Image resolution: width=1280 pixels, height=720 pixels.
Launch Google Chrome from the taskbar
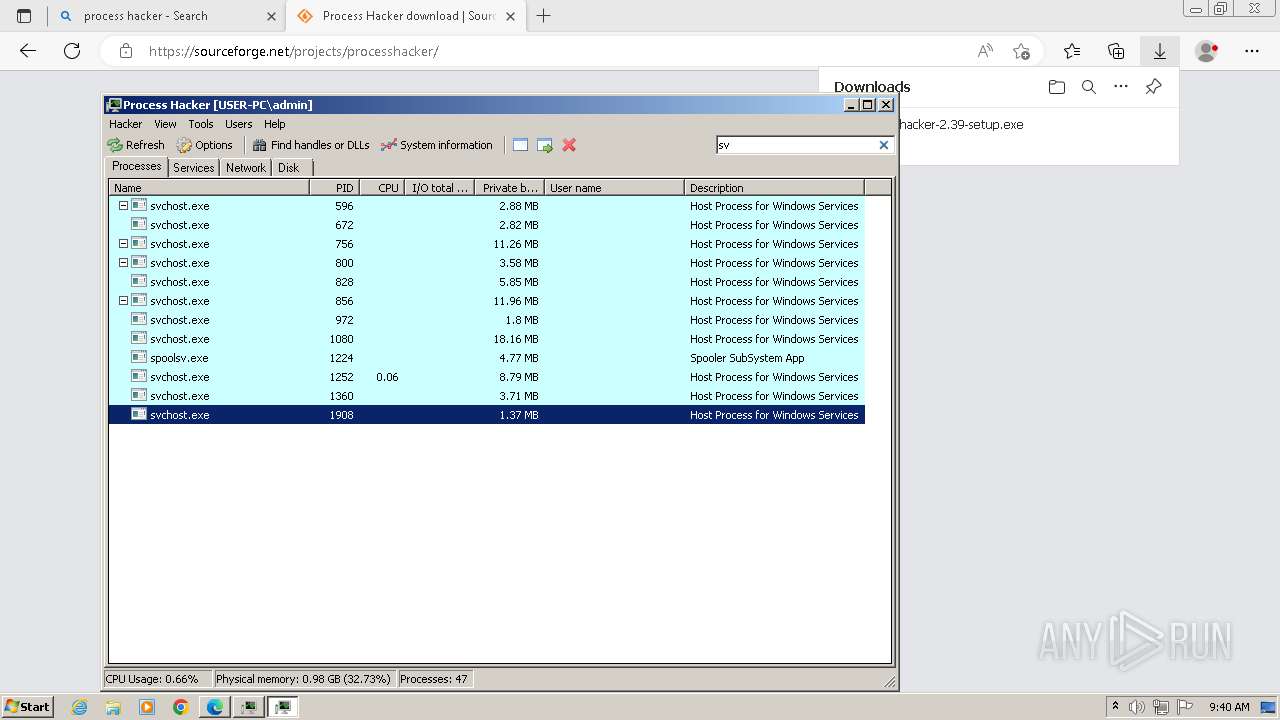[x=181, y=707]
